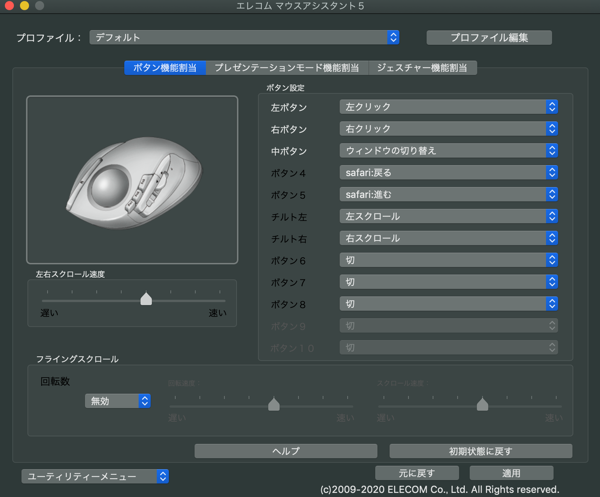Open the プロファイル dropdown showing デフォルト

[244, 37]
